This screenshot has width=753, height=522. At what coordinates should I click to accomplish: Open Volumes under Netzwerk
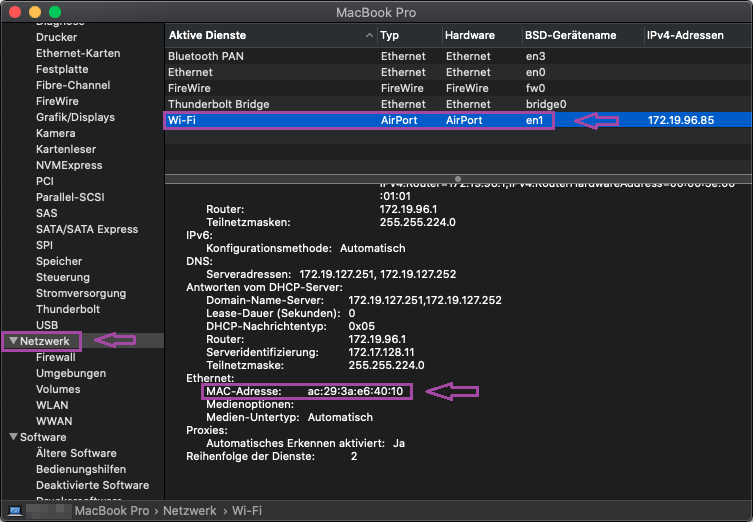58,389
